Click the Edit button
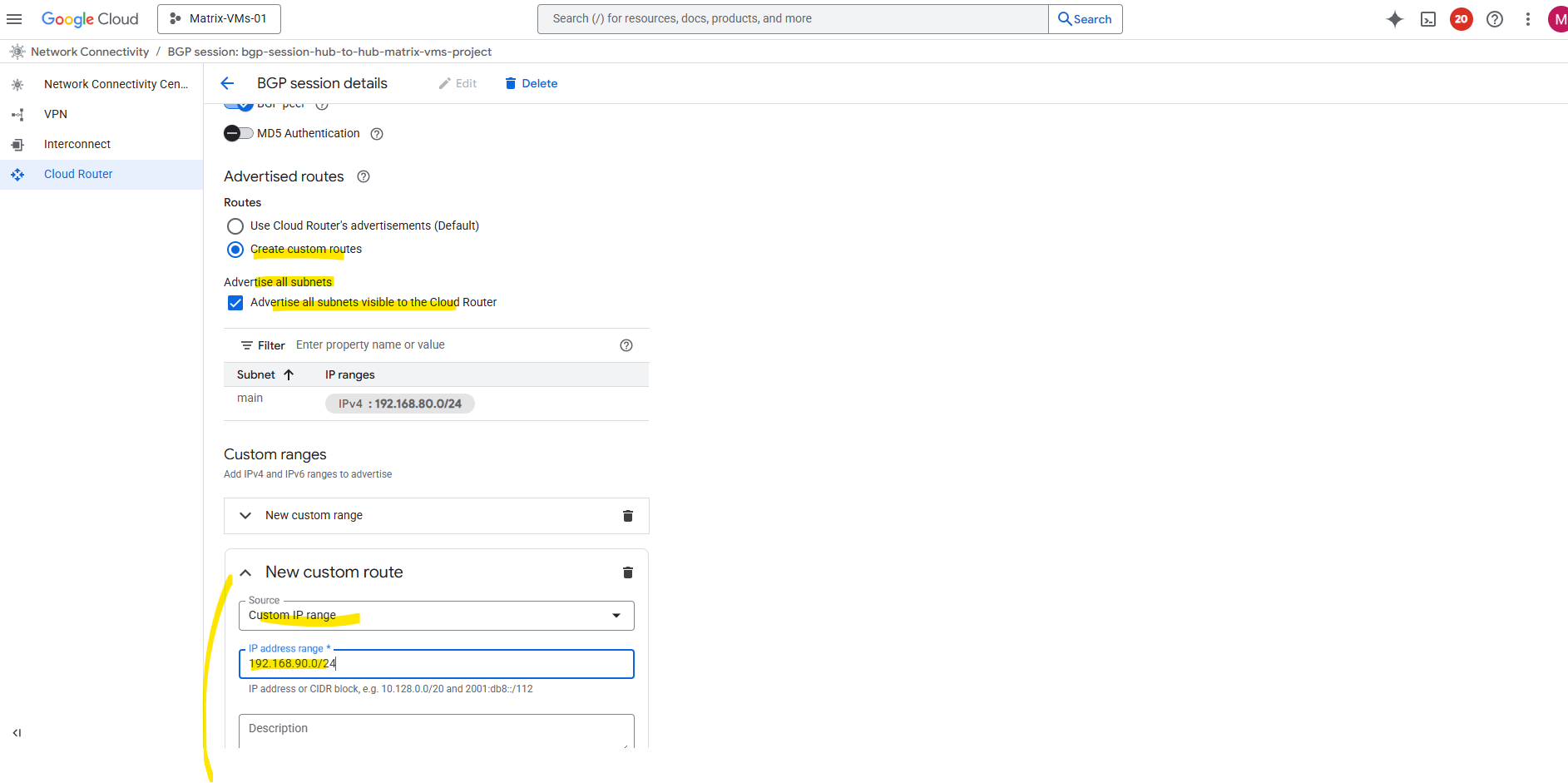 click(458, 83)
